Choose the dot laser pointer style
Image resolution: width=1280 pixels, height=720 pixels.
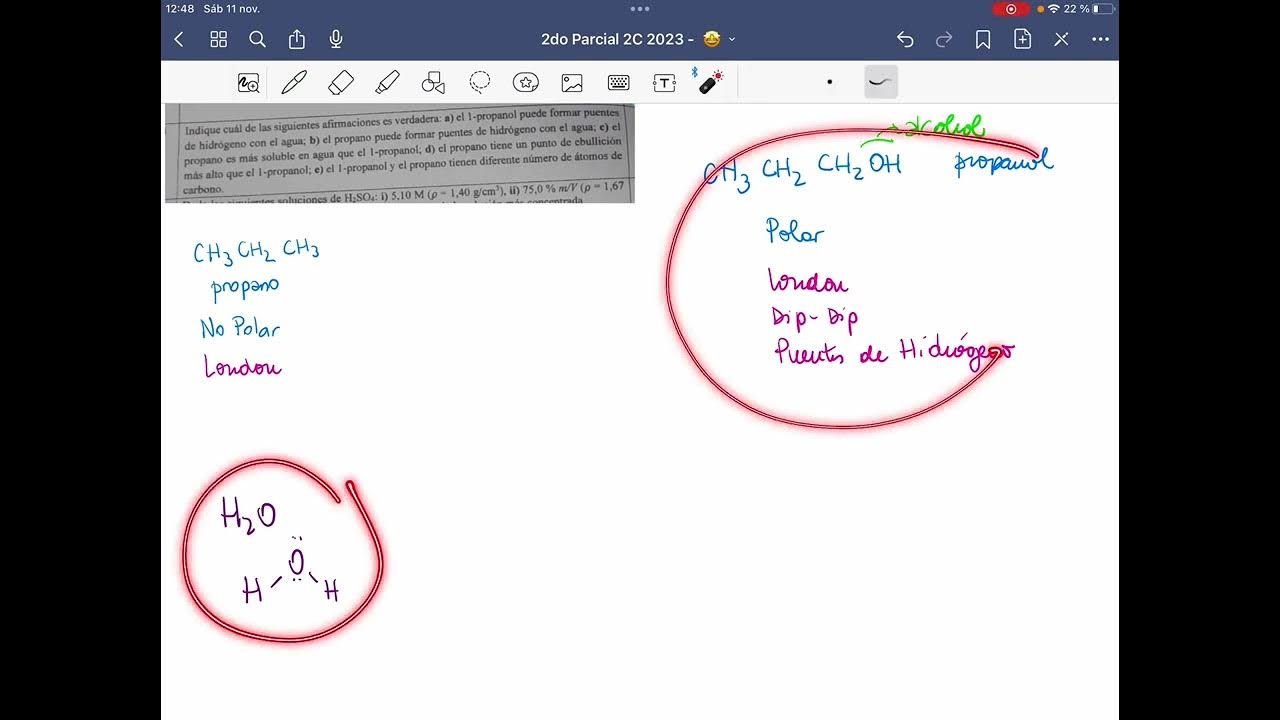829,82
